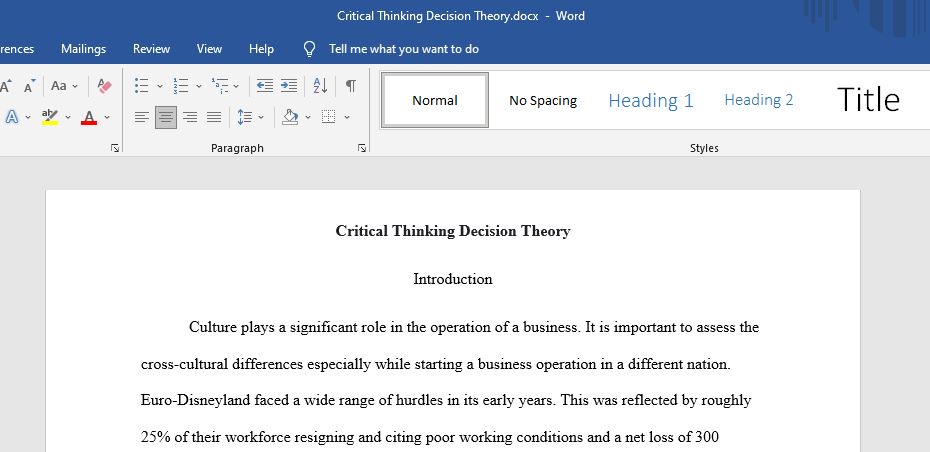The height and width of the screenshot is (452, 930).
Task: Open the References tab
Action: pyautogui.click(x=17, y=49)
